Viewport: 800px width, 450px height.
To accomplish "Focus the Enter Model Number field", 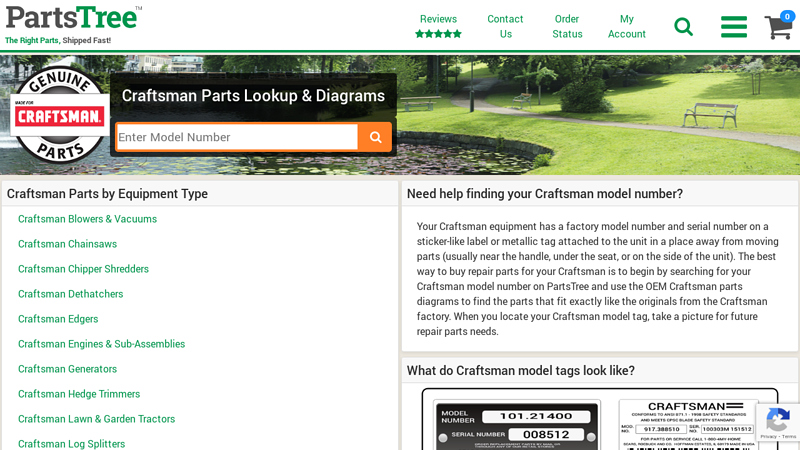I will (x=237, y=137).
